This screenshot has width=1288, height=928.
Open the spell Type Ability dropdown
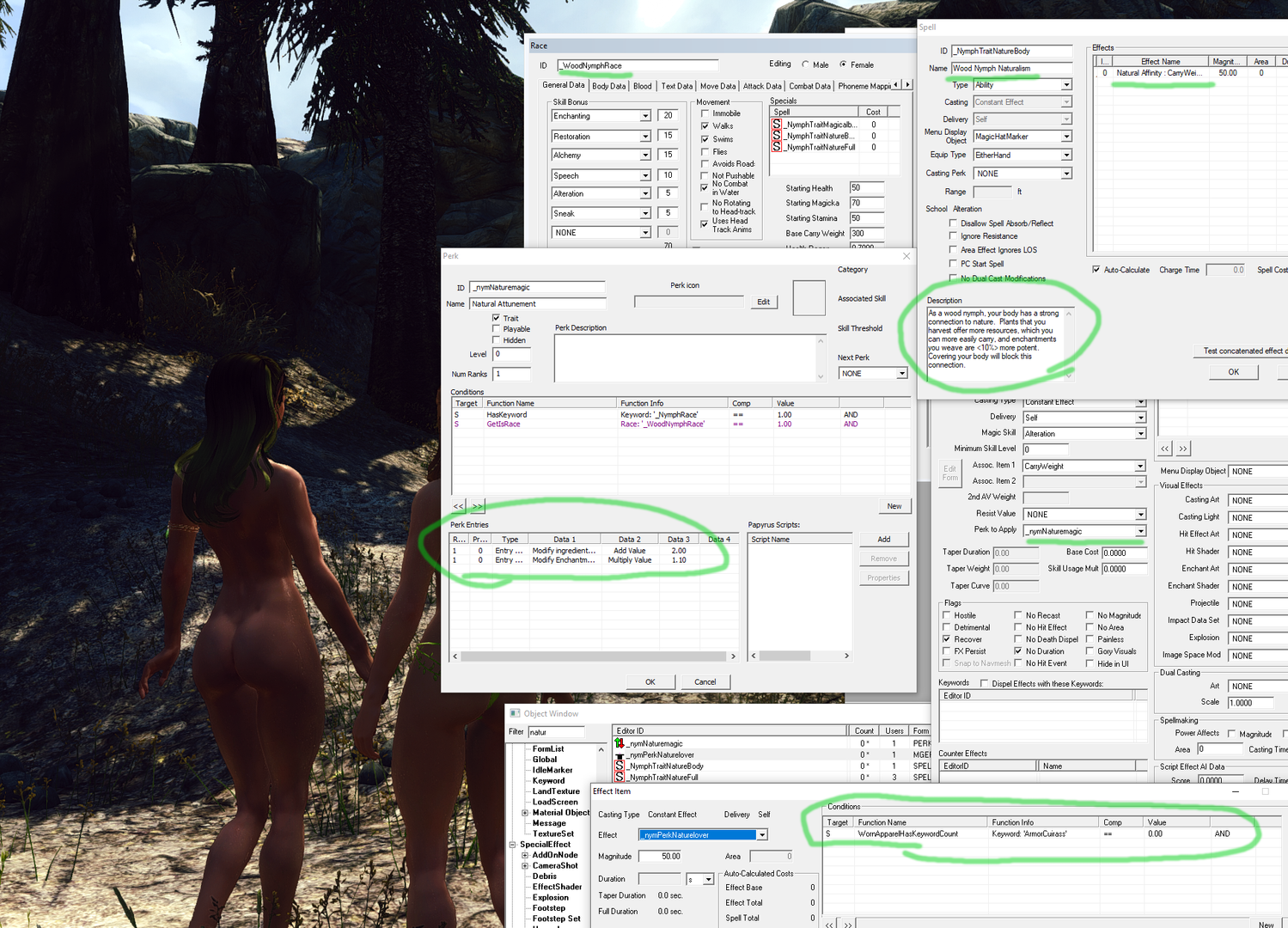1066,85
